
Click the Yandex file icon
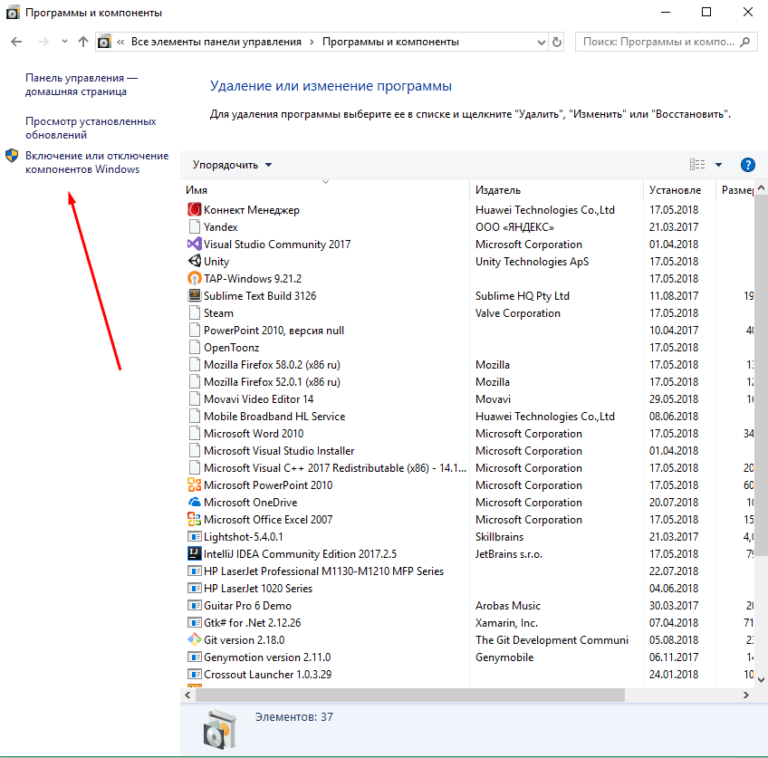coord(194,227)
